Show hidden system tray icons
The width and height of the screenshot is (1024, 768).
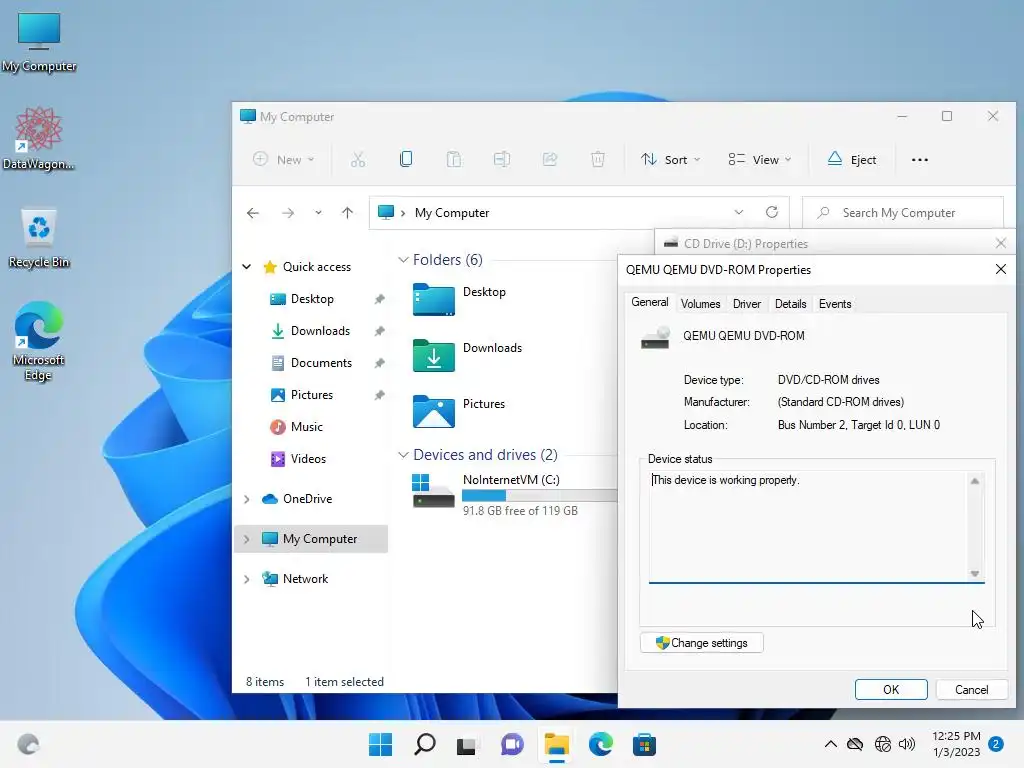point(831,744)
